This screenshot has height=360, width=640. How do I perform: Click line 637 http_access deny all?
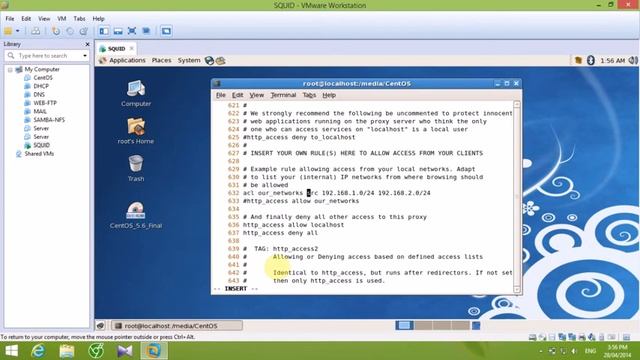point(280,233)
